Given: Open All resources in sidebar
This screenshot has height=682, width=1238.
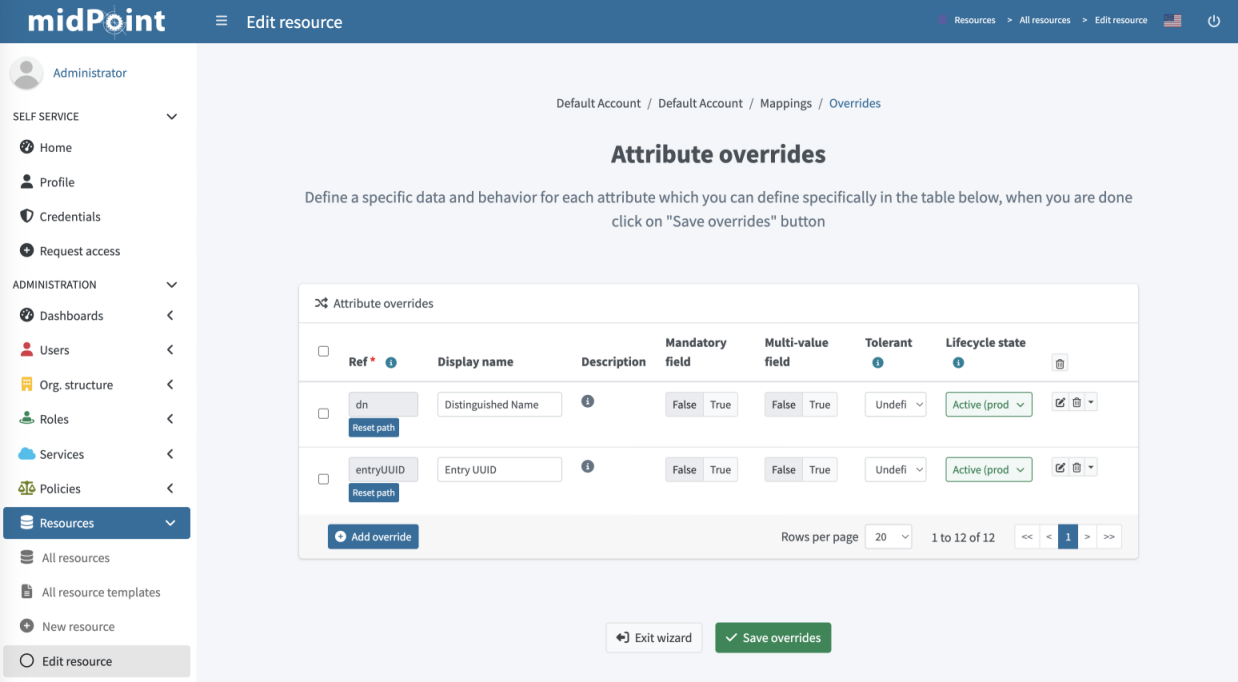Looking at the screenshot, I should point(76,558).
